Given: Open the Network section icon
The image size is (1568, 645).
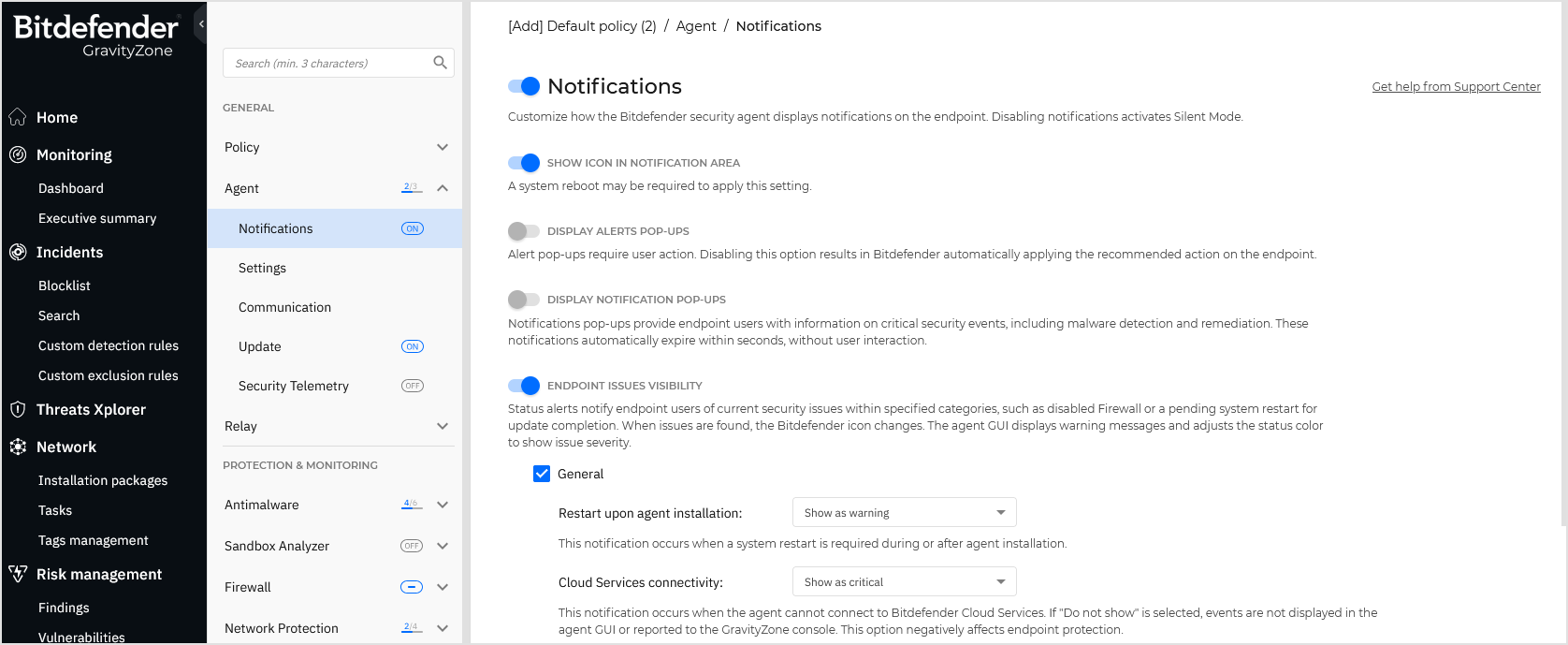Looking at the screenshot, I should [17, 447].
